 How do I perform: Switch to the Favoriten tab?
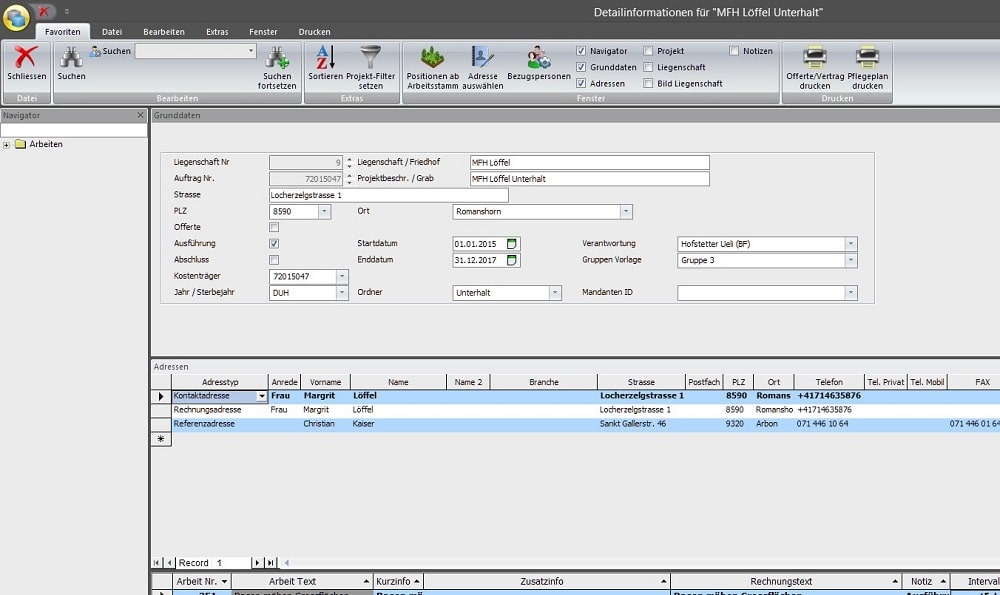coord(62,32)
